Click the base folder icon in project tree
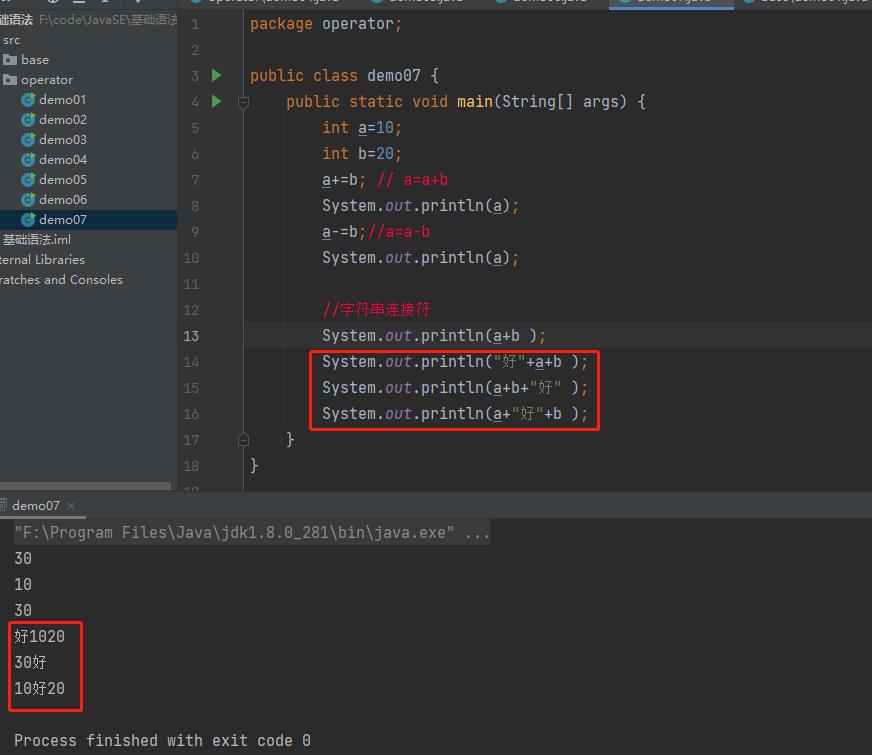This screenshot has width=872, height=755. (x=9, y=59)
